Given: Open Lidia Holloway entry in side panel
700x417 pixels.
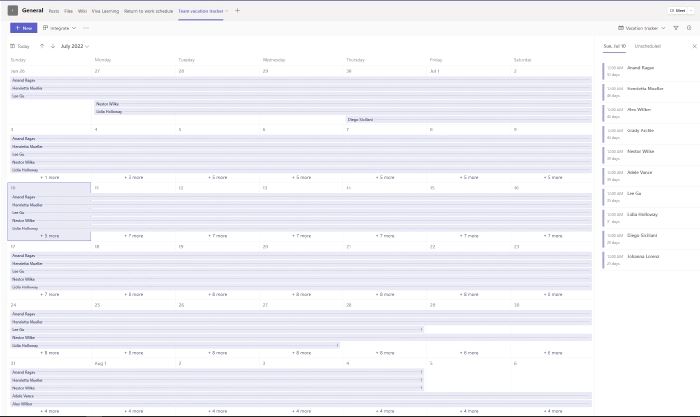Looking at the screenshot, I should (650, 218).
